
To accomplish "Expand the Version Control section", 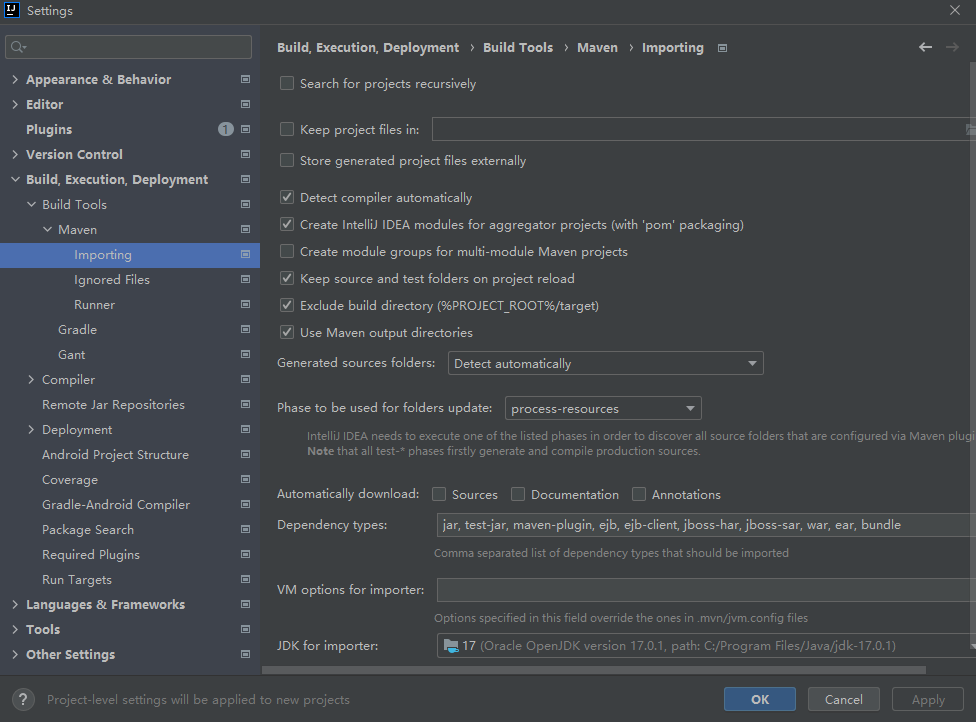I will [x=15, y=154].
